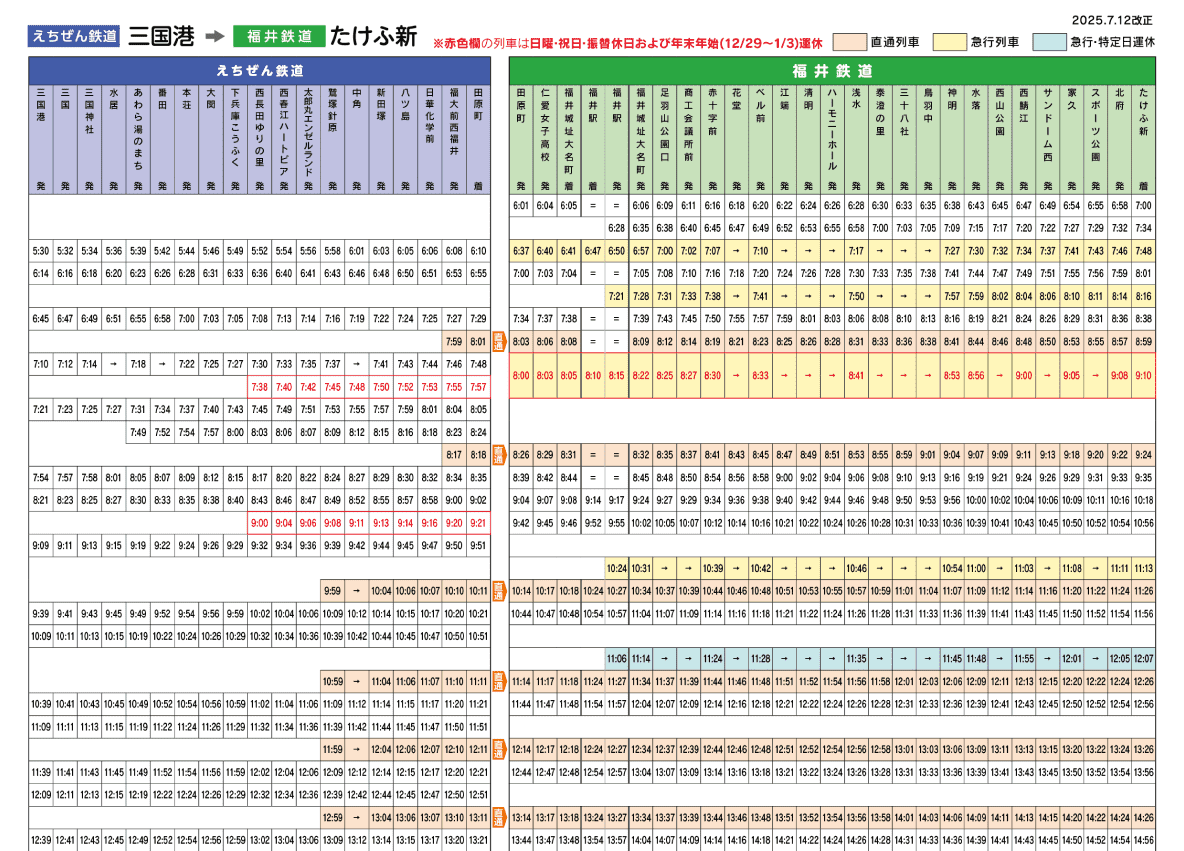Select the green 福井鉄道 section header bar
This screenshot has width=1184, height=851.
pos(832,71)
